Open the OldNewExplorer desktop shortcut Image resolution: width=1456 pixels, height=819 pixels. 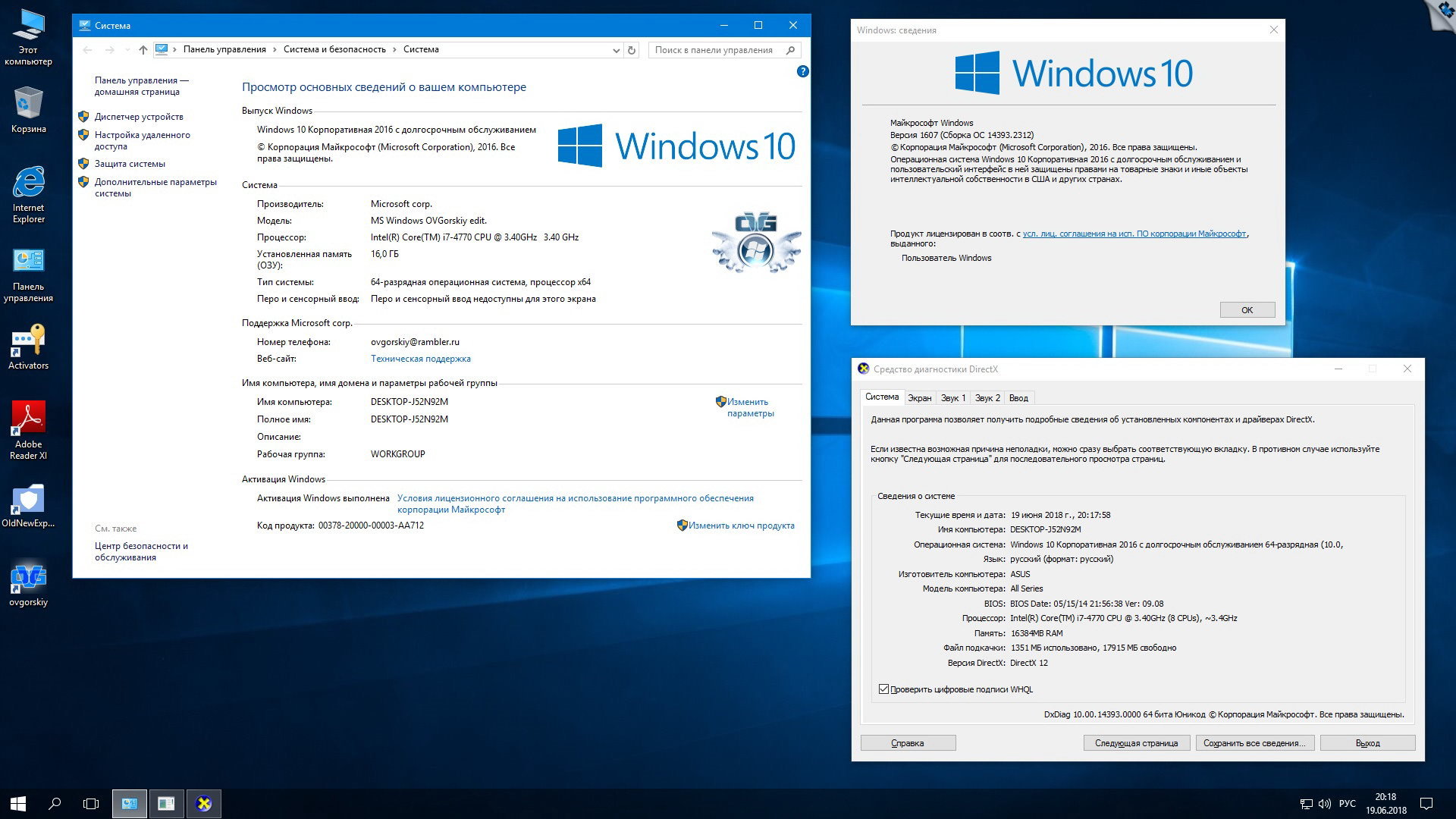[28, 506]
